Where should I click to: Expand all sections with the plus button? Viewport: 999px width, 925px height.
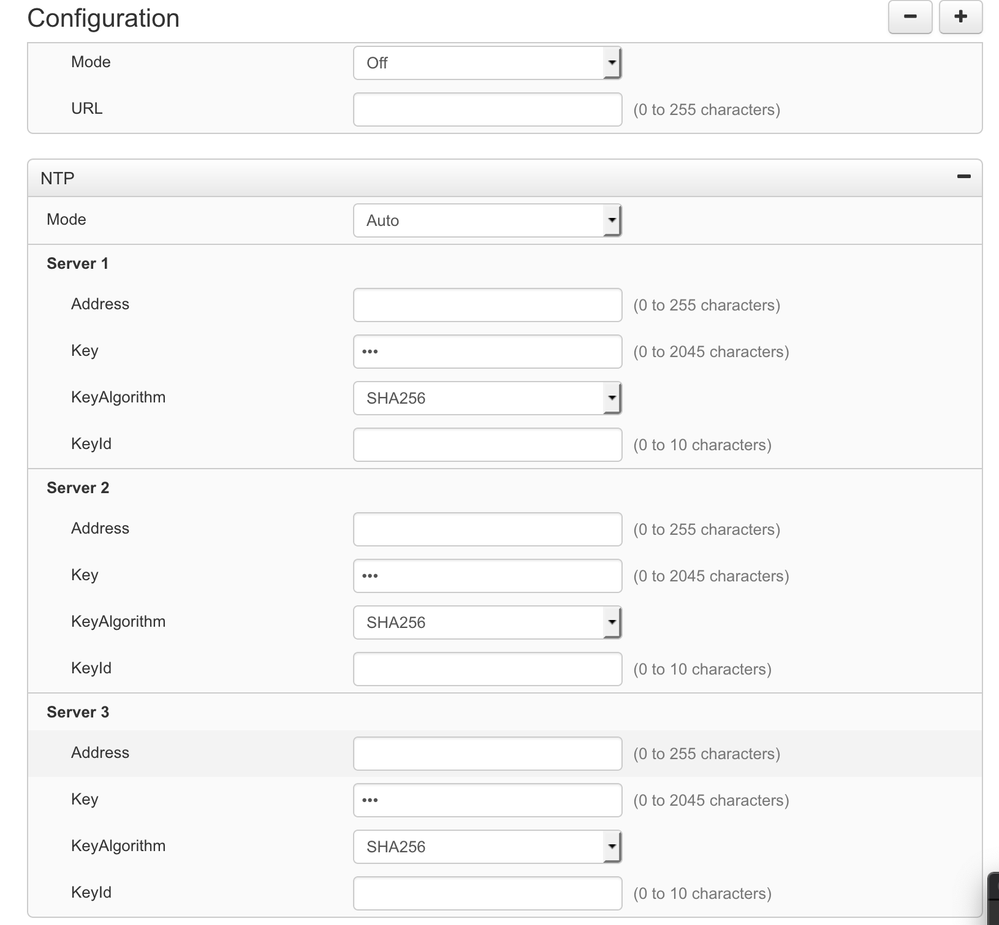coord(960,17)
